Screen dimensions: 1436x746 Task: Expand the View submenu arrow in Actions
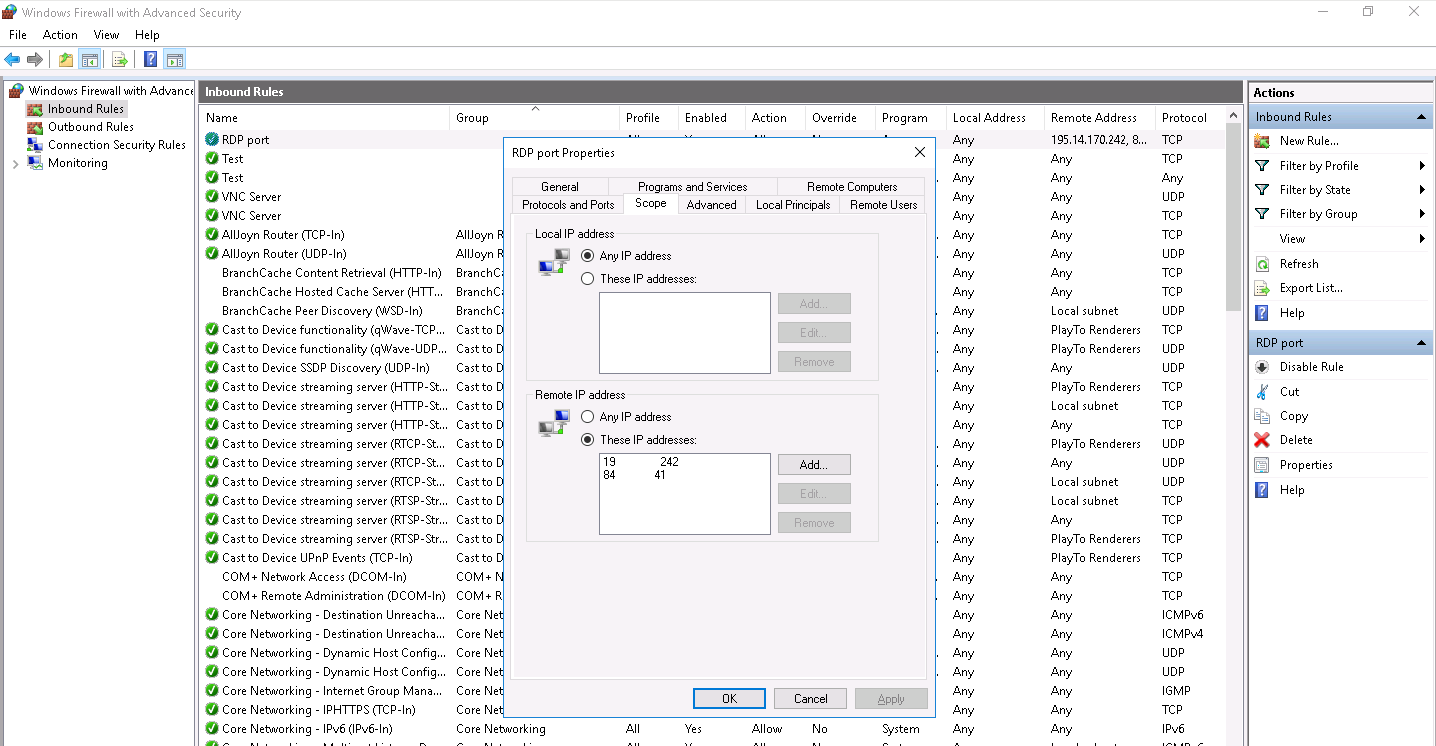(x=1422, y=239)
